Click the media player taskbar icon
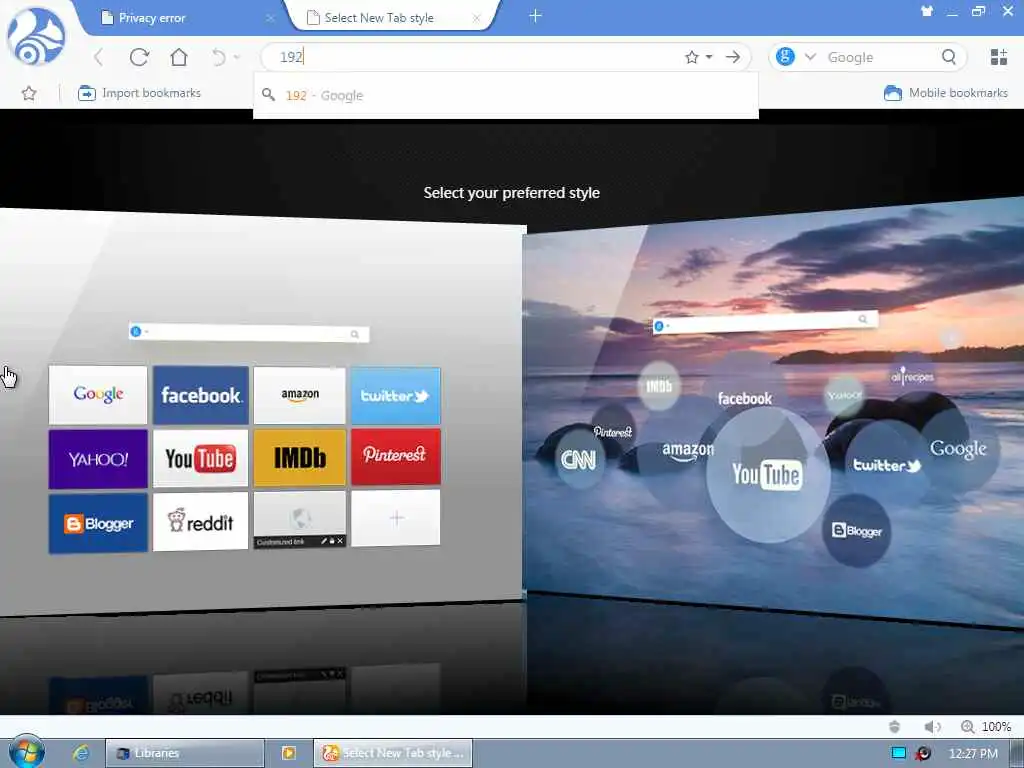1024x768 pixels. point(289,753)
